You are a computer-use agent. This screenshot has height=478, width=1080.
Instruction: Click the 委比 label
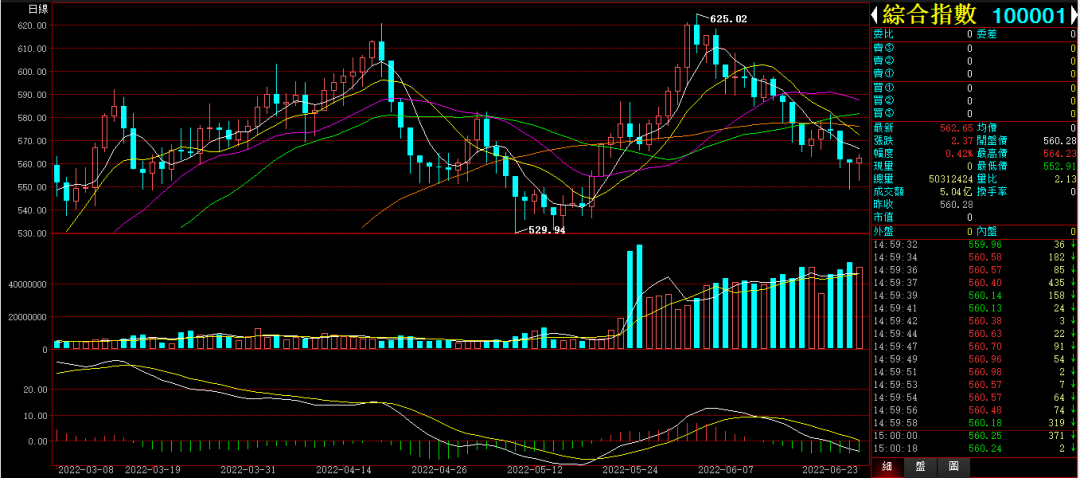coord(883,34)
